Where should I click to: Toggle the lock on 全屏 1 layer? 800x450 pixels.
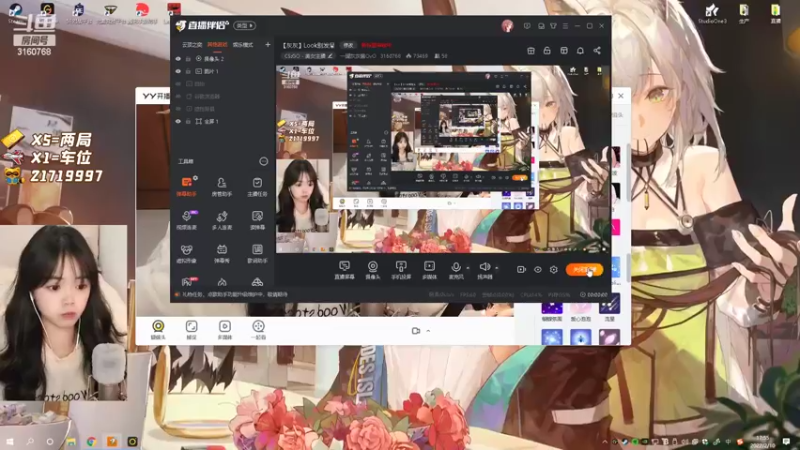188,121
